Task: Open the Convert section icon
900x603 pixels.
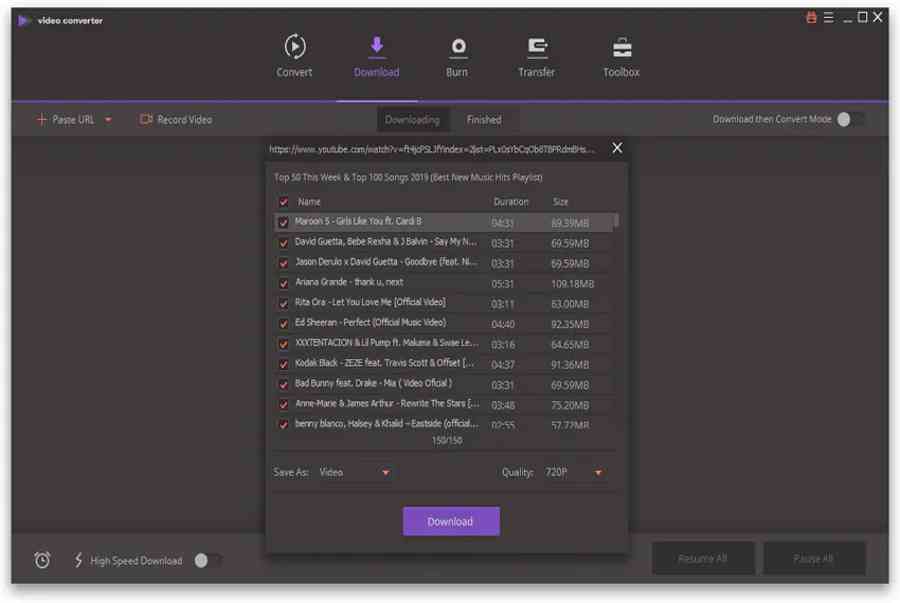Action: [294, 47]
